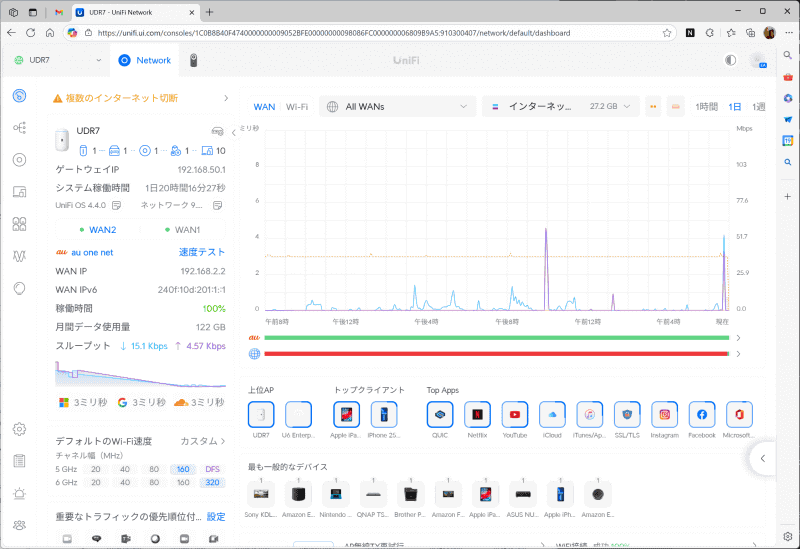800x549 pixels.
Task: Click the Edge browser refresh button
Action: pos(31,33)
